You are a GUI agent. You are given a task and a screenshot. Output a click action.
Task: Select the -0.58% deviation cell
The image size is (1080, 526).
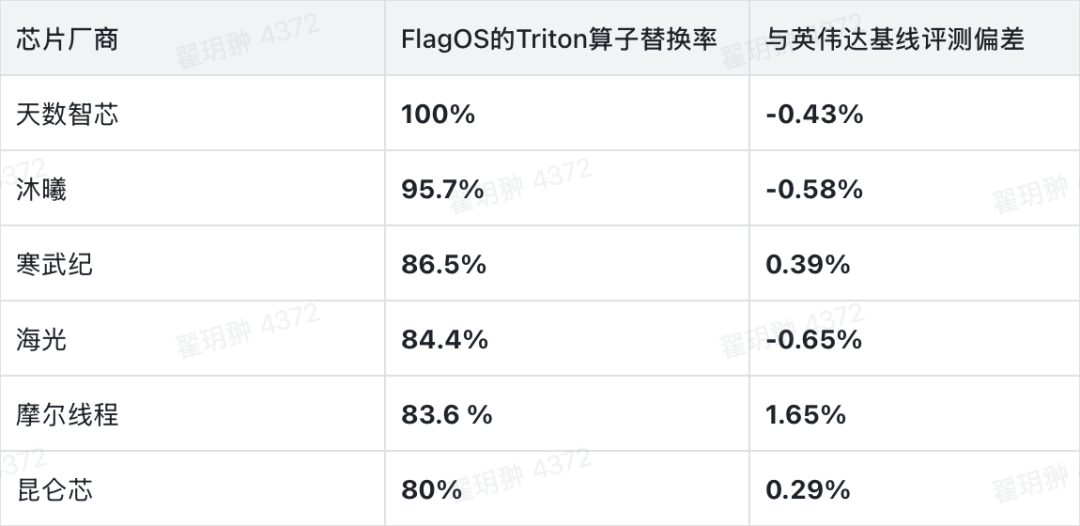click(814, 189)
